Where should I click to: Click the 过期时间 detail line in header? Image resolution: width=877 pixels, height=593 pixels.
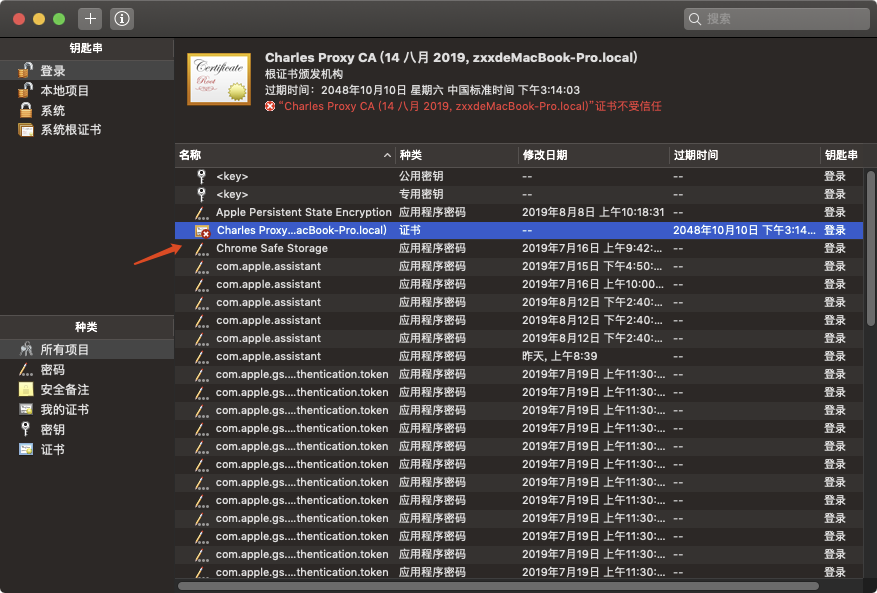tap(422, 90)
